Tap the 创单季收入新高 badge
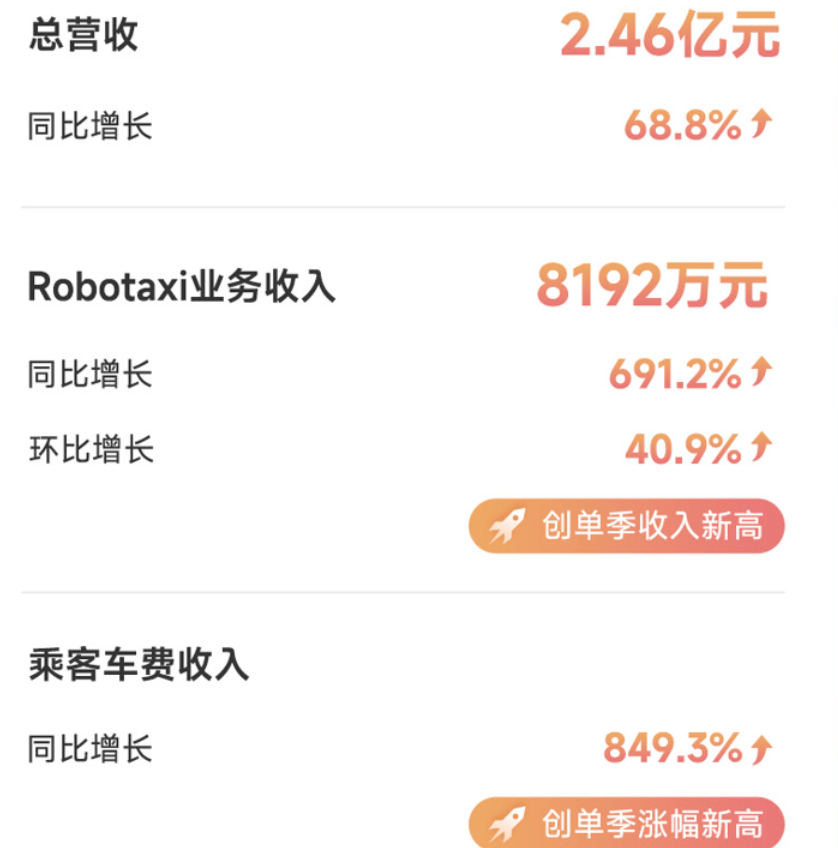Viewport: 838px width, 848px height. pyautogui.click(x=627, y=526)
